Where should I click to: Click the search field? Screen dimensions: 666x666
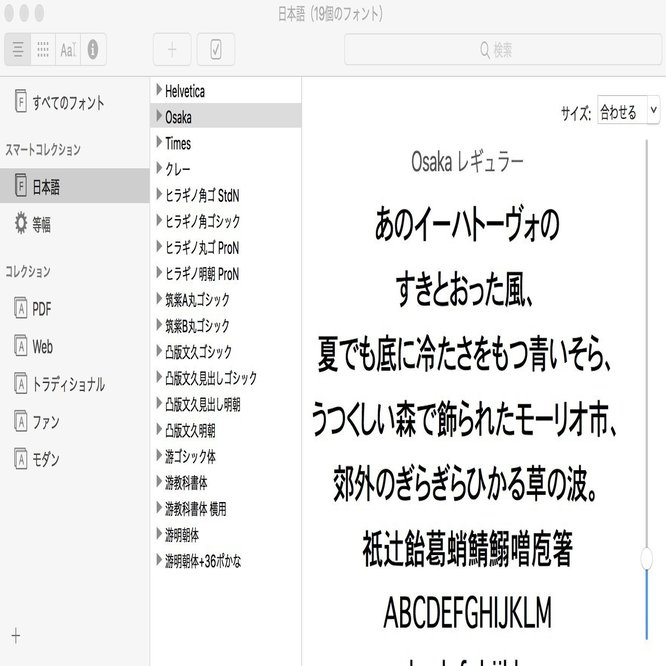pos(502,50)
